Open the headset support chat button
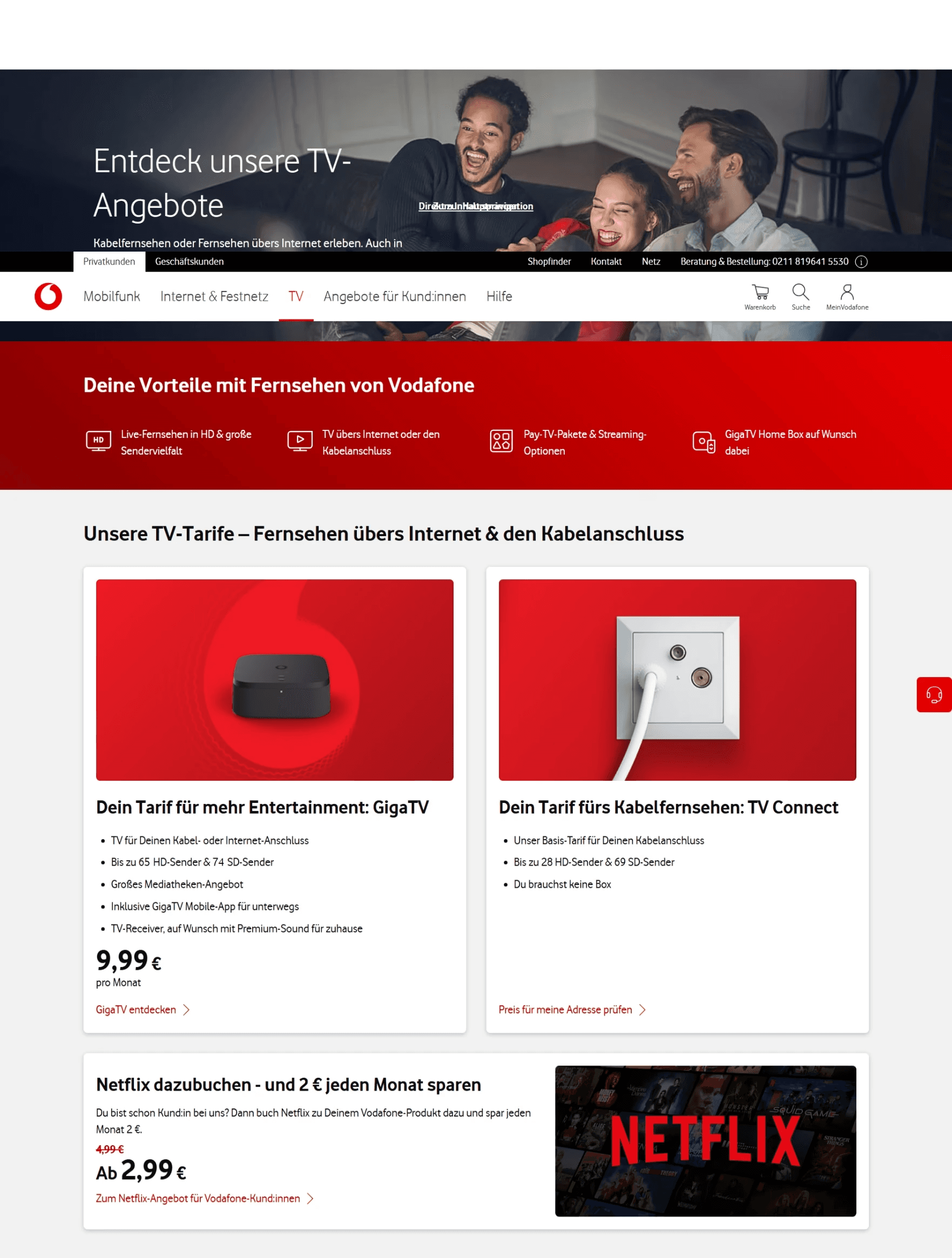This screenshot has width=952, height=1258. (934, 694)
